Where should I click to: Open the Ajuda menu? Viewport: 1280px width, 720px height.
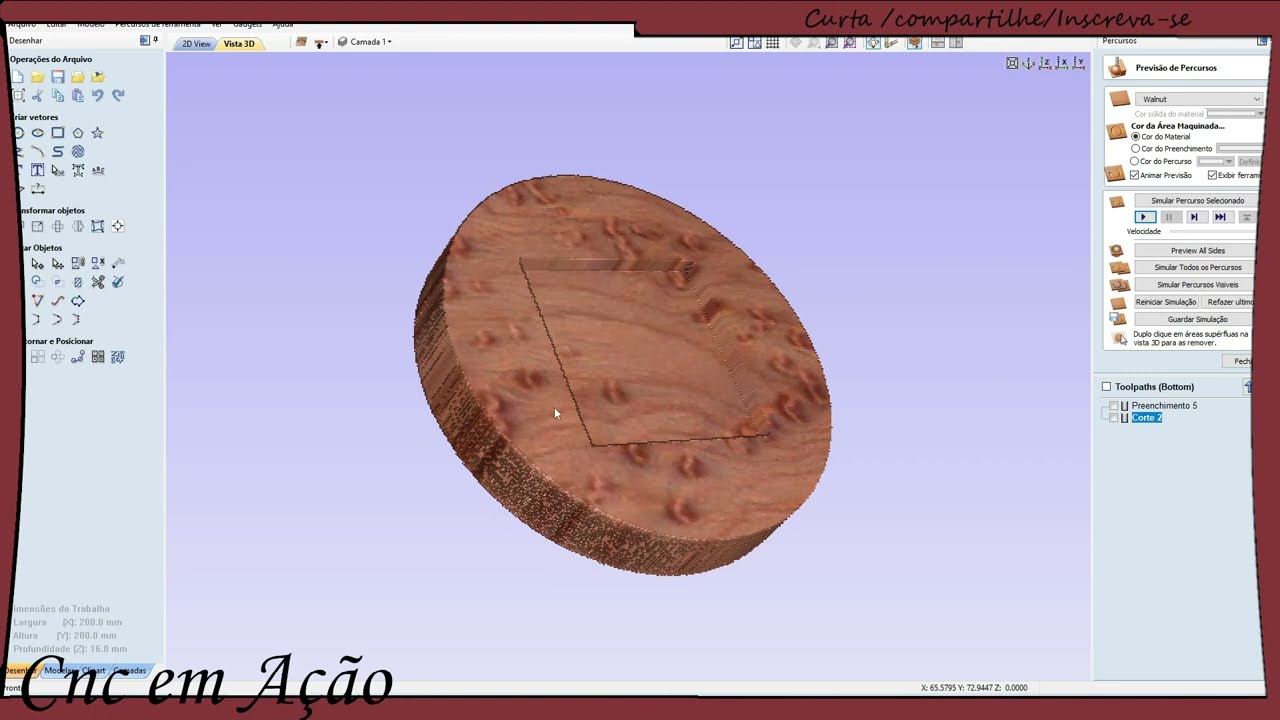click(283, 24)
